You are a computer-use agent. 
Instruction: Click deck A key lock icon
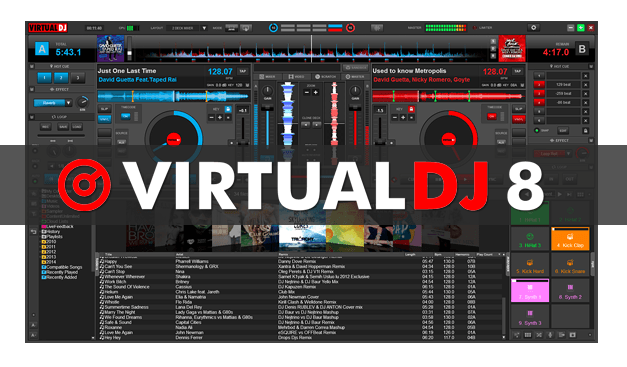coord(228,109)
